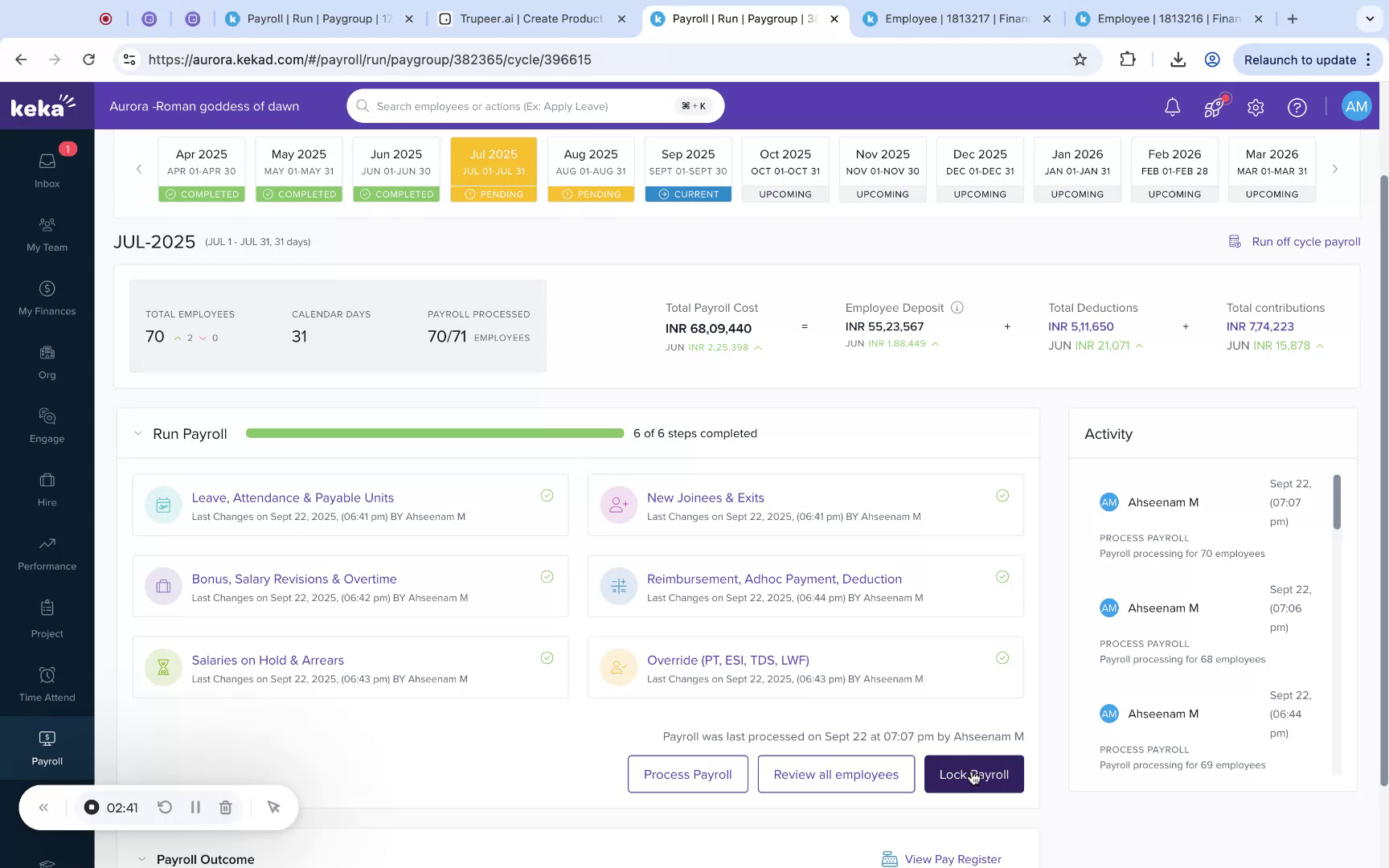Open the settings gear
Image resolution: width=1389 pixels, height=868 pixels.
coord(1255,106)
